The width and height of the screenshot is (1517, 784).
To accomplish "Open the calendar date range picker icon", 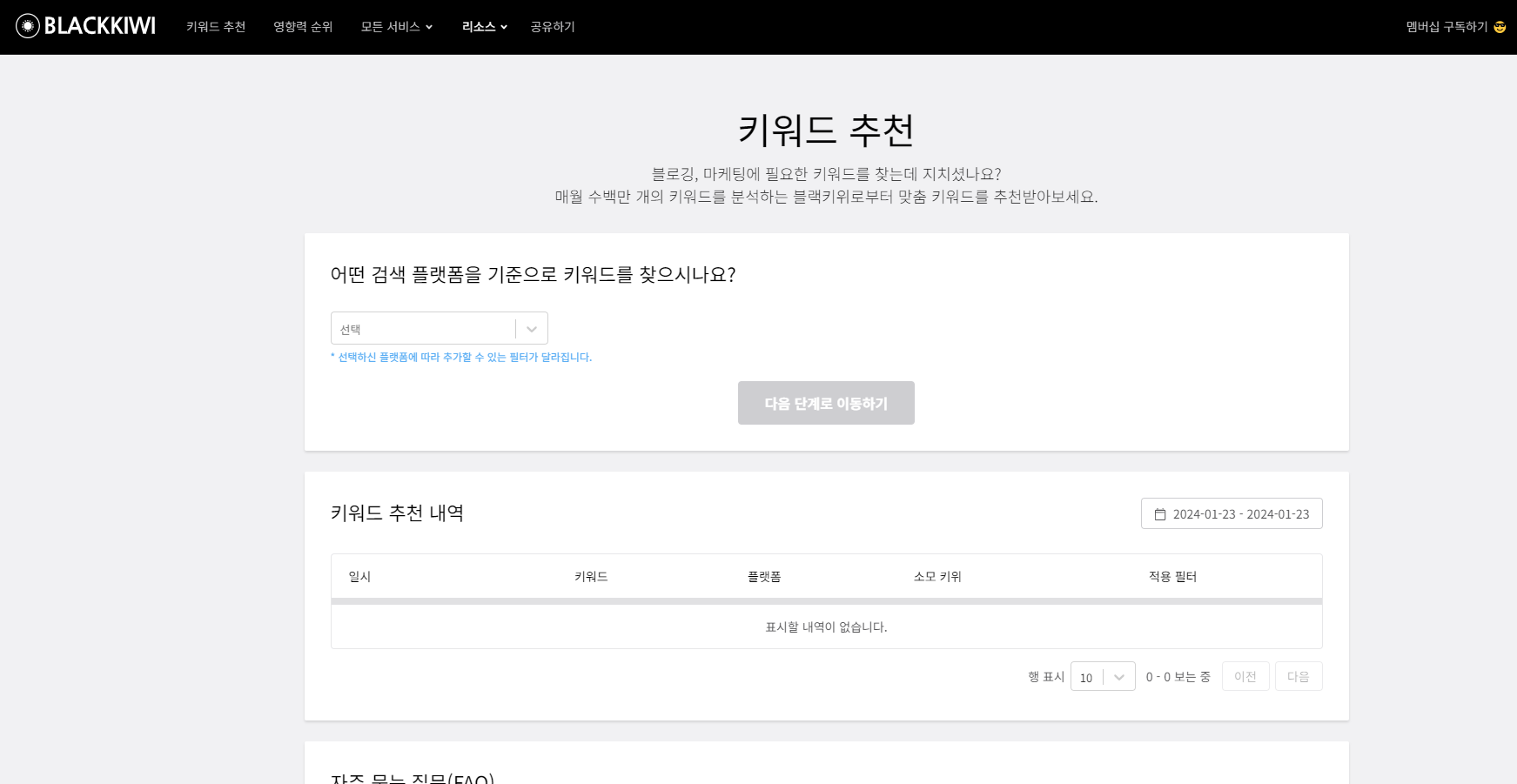I will 1160,513.
